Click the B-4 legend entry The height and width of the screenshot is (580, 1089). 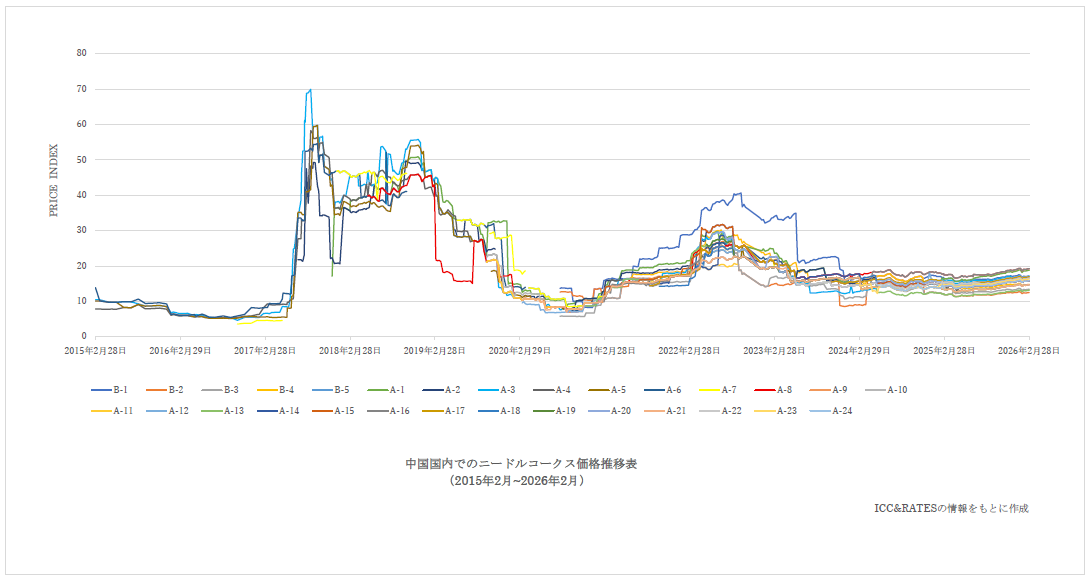[x=274, y=390]
